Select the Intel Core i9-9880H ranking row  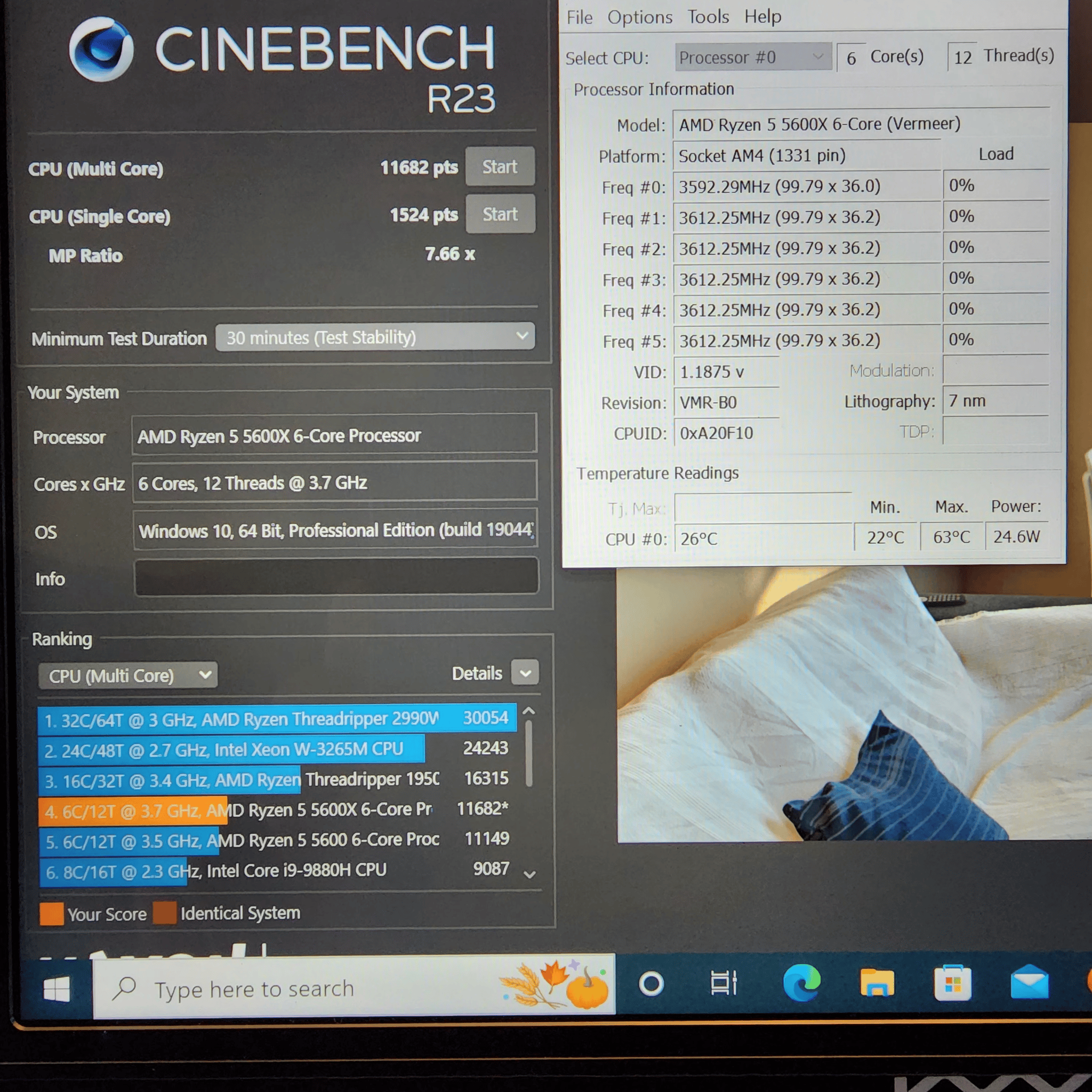(x=276, y=871)
